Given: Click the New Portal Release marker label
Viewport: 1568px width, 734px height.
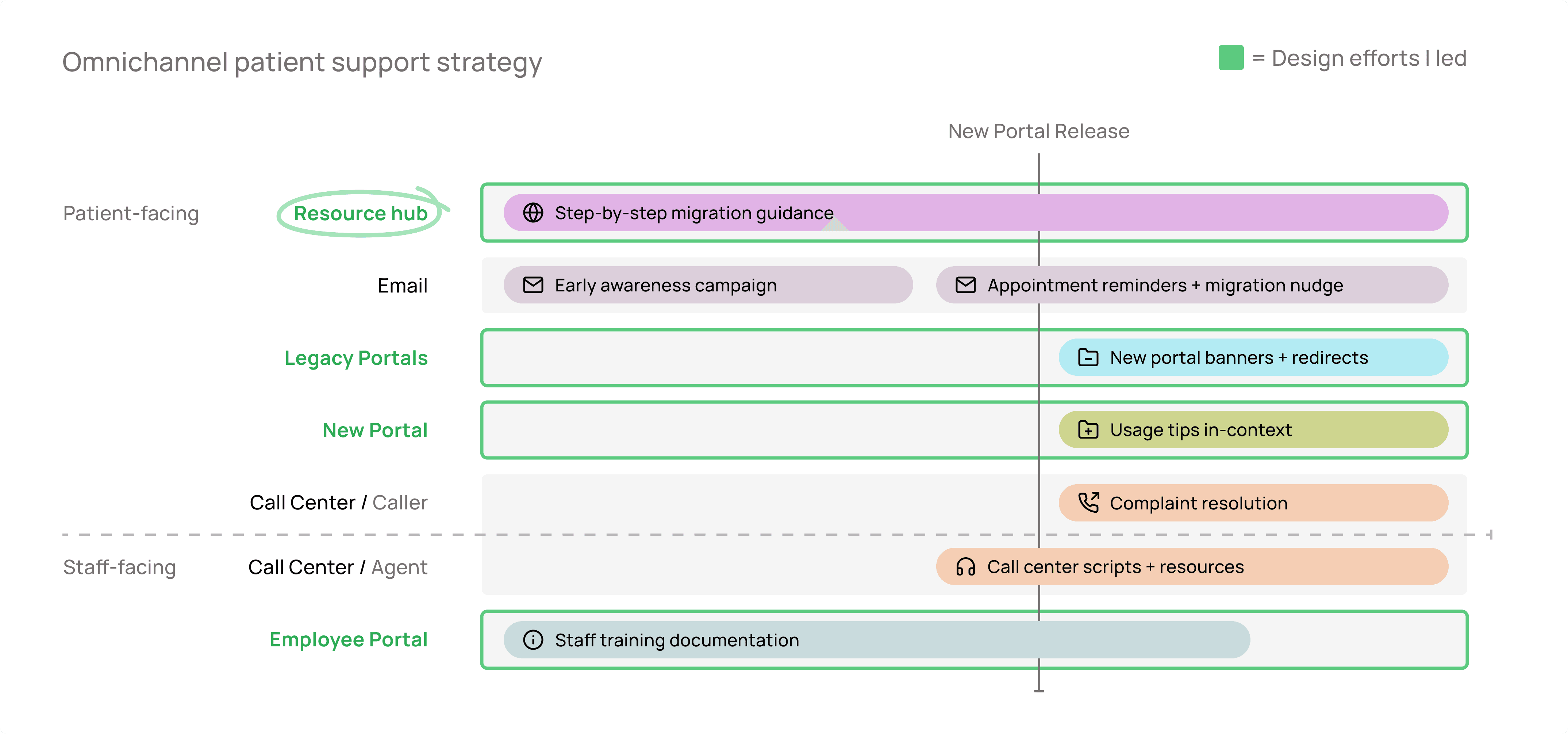Looking at the screenshot, I should [1038, 131].
